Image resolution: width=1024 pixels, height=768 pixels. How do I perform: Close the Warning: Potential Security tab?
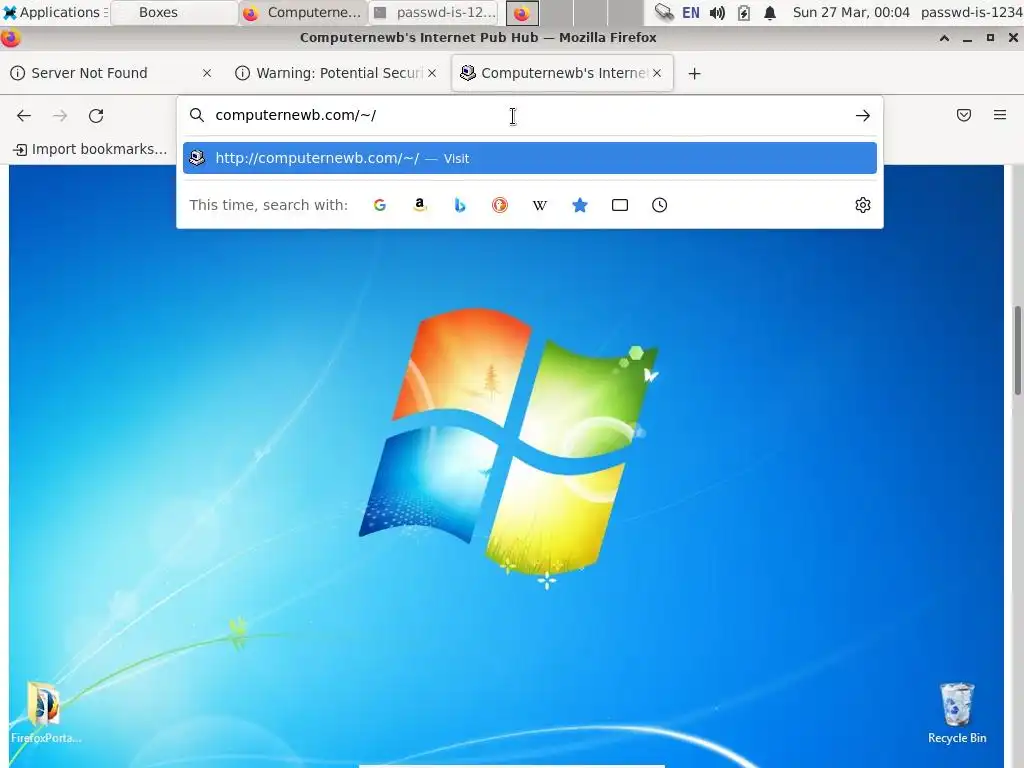[x=432, y=73]
